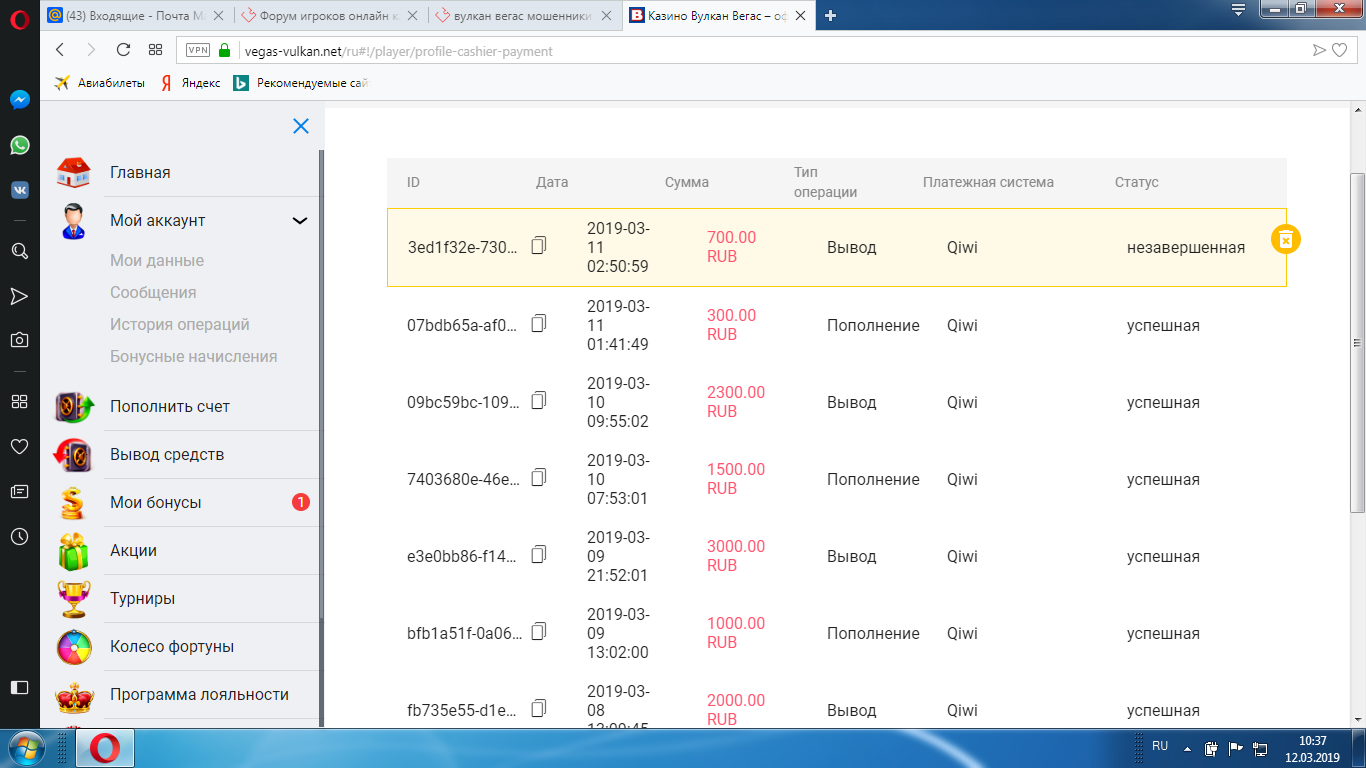Open Бонусные начисления link

pyautogui.click(x=194, y=357)
